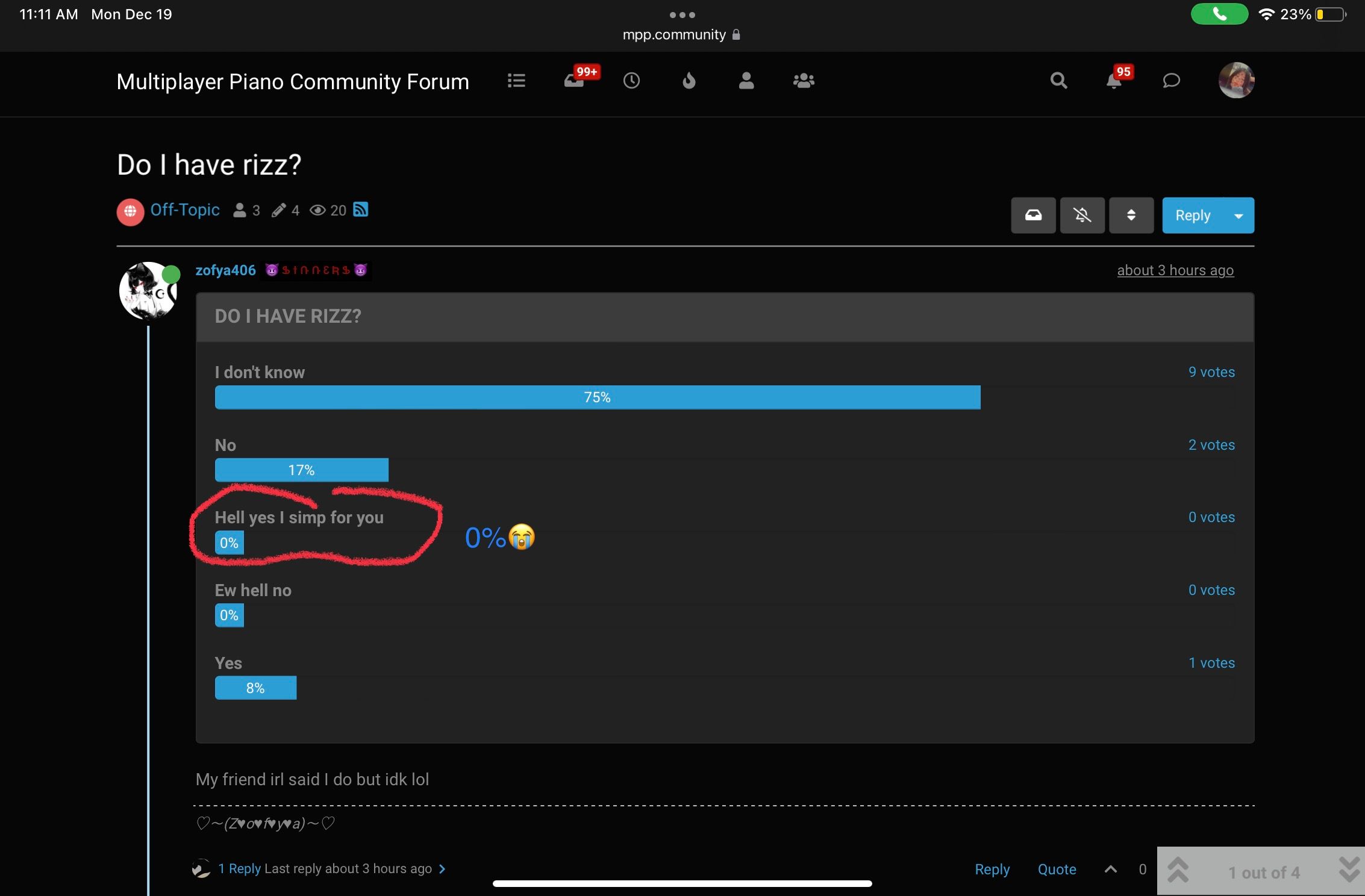Image resolution: width=1365 pixels, height=896 pixels.
Task: Open the groups page icon
Action: 804,81
